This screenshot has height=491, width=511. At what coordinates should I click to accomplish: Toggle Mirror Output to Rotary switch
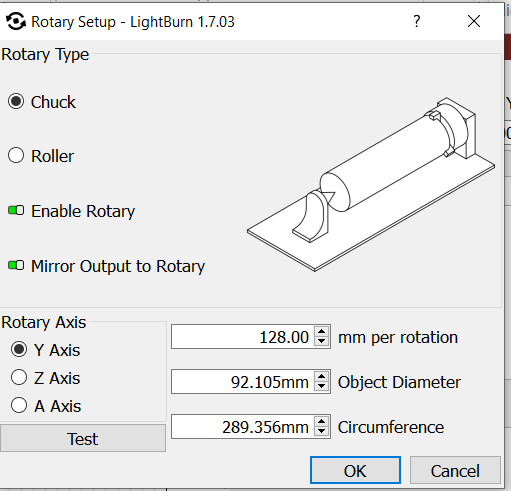16,265
